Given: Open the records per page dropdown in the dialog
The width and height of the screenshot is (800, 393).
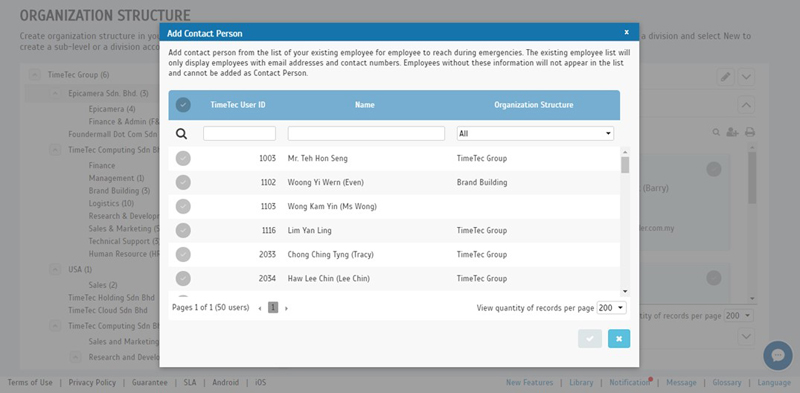Looking at the screenshot, I should pyautogui.click(x=611, y=308).
